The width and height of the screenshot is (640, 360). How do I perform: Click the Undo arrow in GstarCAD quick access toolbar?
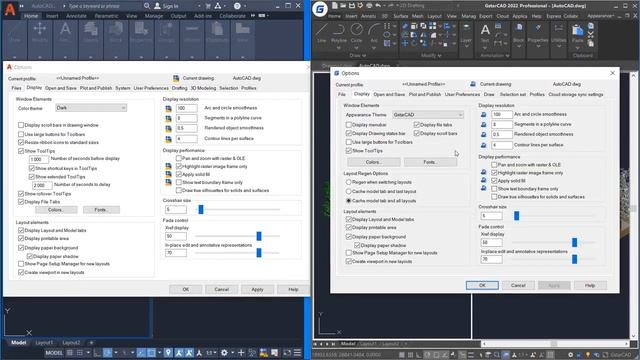tap(378, 6)
